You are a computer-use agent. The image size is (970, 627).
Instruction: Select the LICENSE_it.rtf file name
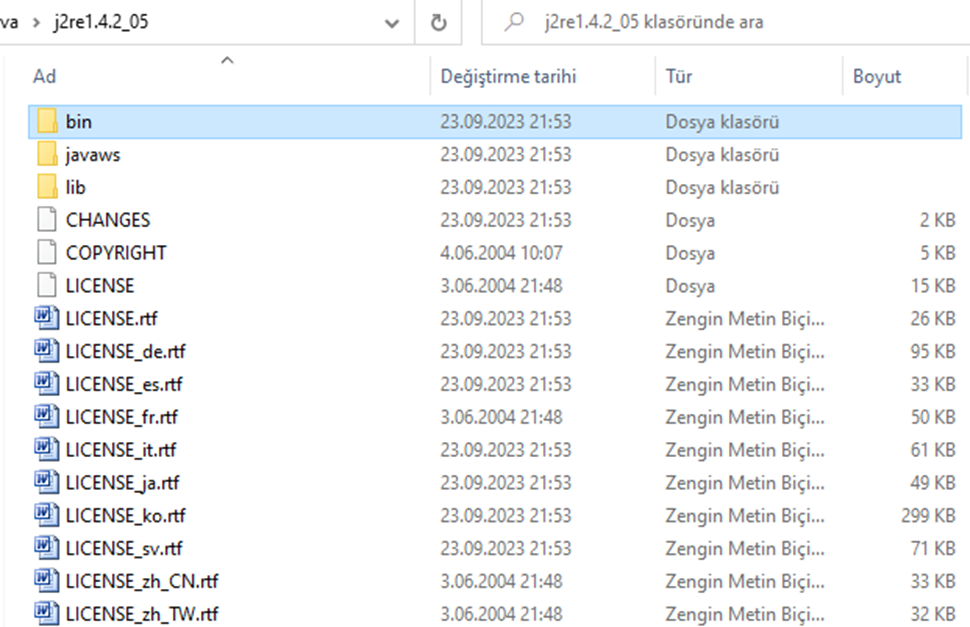pyautogui.click(x=121, y=449)
